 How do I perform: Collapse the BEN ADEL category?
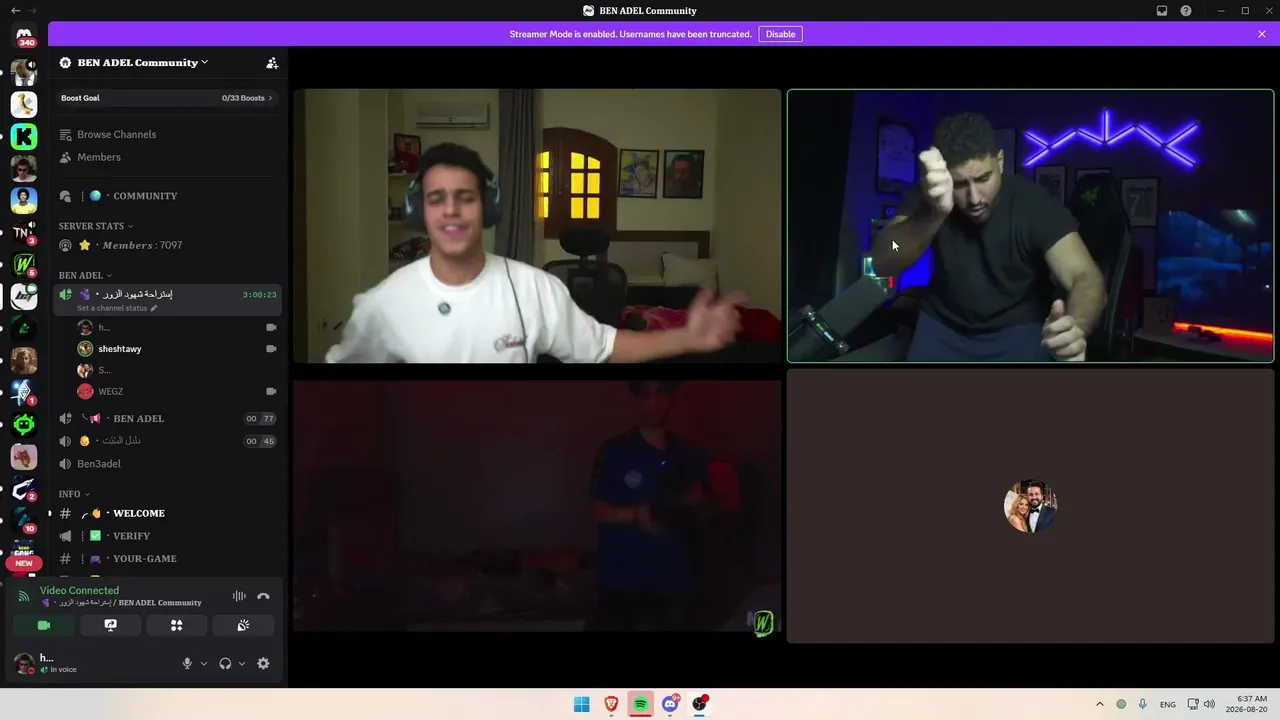(x=85, y=275)
